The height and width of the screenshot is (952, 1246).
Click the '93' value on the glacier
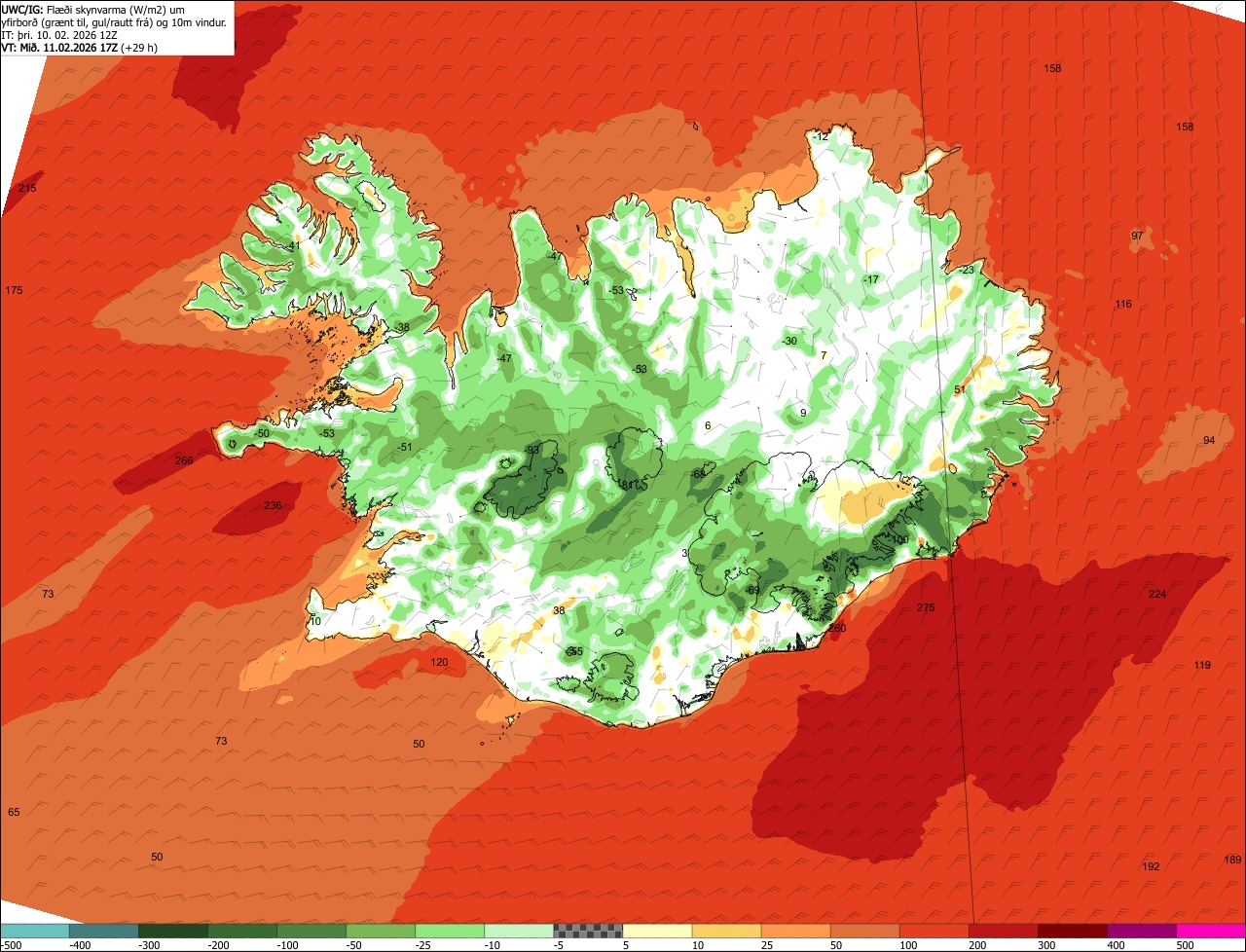[x=532, y=450]
